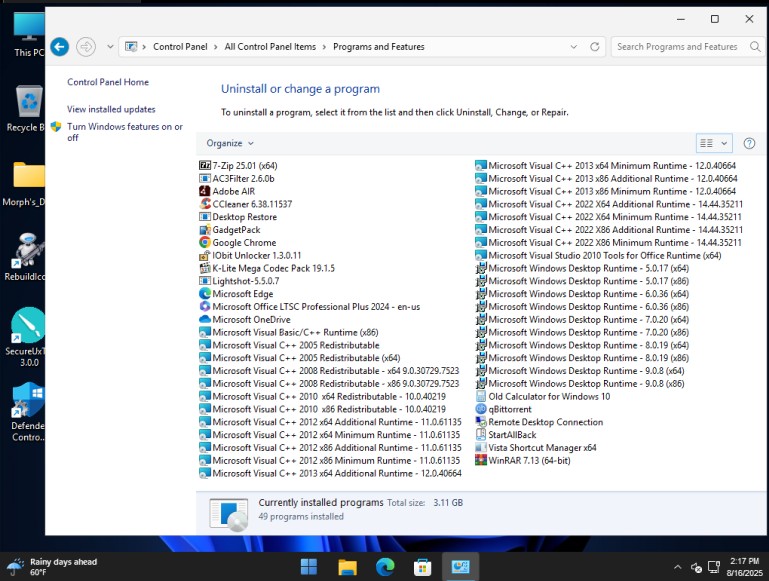Expand the Organize dropdown menu
769x581 pixels.
tap(230, 143)
